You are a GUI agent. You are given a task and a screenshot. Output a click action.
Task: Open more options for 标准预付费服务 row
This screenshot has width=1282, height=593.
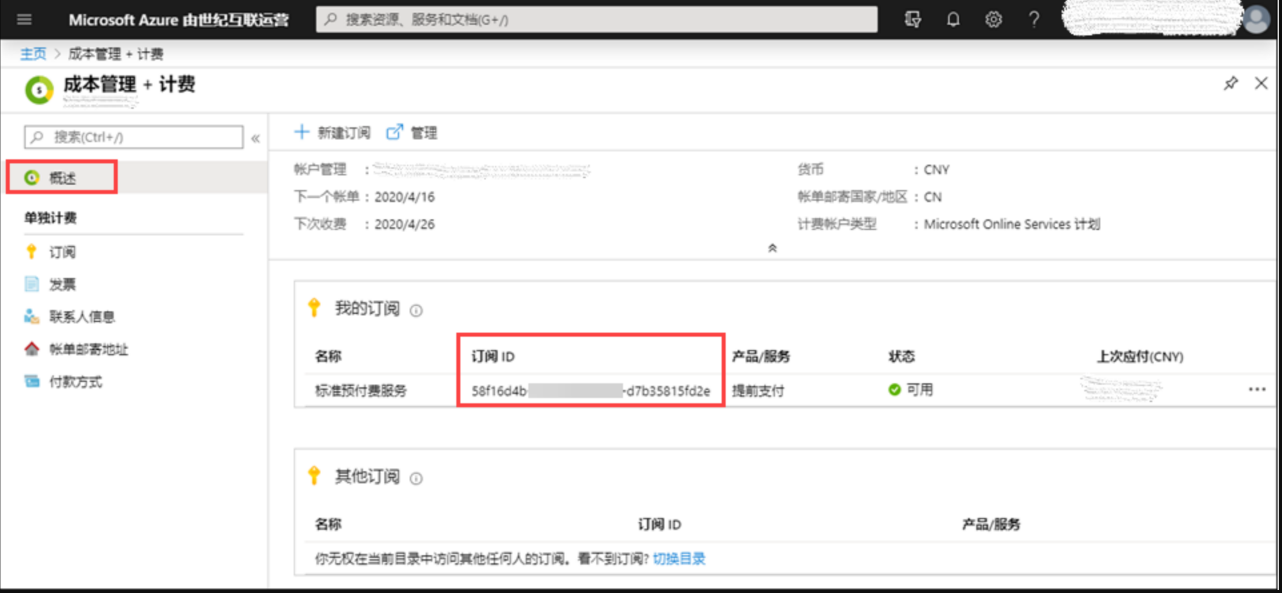coord(1257,389)
